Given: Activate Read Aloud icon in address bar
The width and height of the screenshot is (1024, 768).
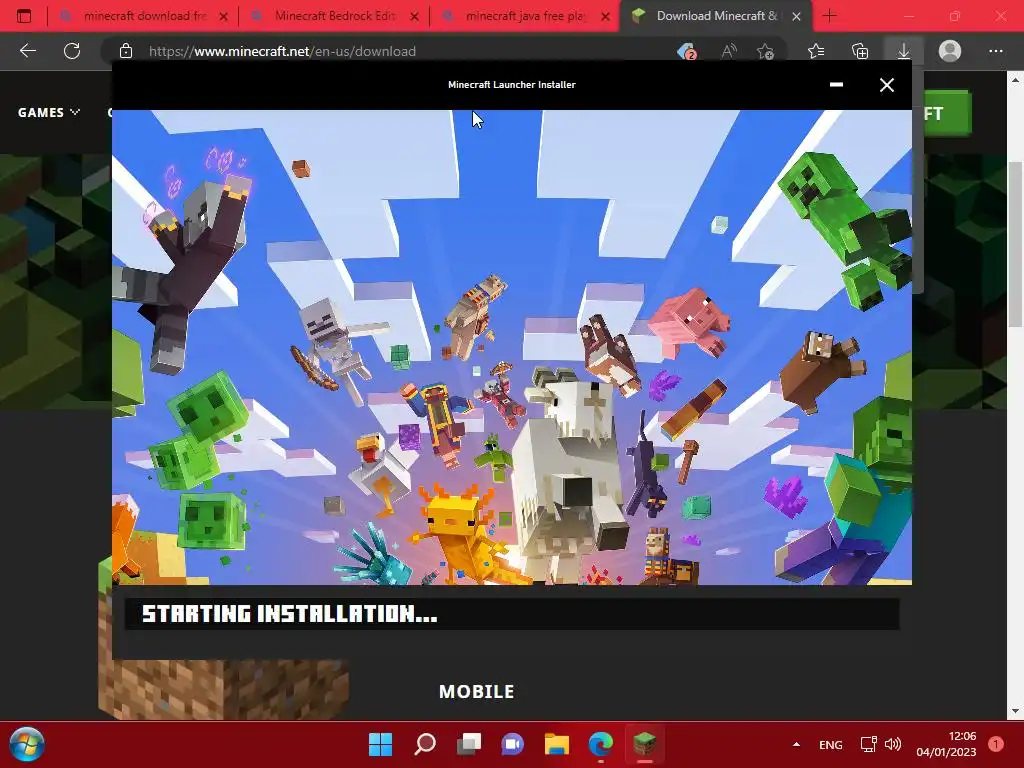Looking at the screenshot, I should tap(729, 51).
